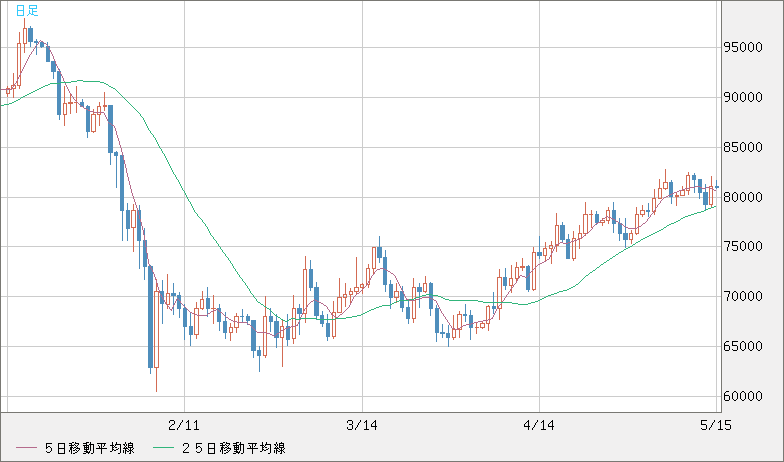
Task: Click the 2/11 date label
Action: [x=184, y=426]
